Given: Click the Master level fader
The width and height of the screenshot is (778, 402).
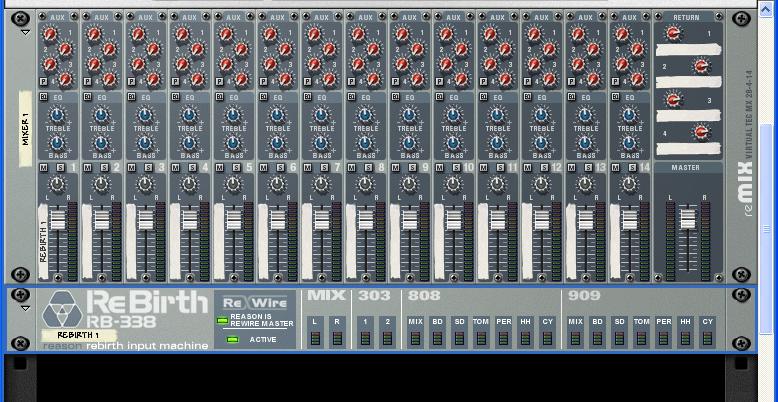Looking at the screenshot, I should 688,220.
